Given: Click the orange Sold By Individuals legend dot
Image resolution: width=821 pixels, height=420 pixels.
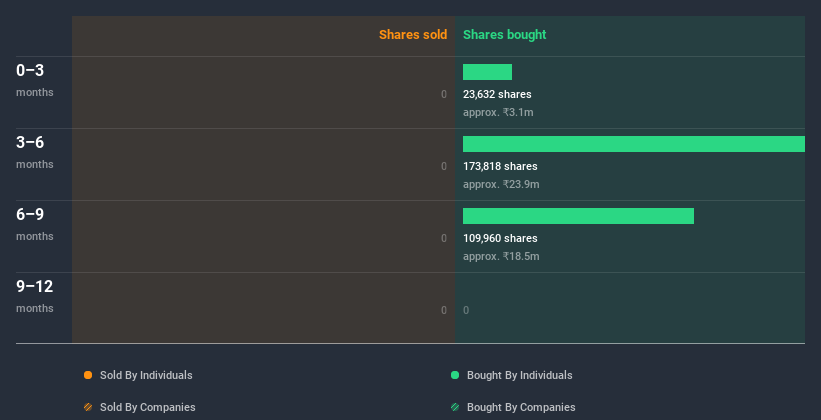Looking at the screenshot, I should (88, 375).
